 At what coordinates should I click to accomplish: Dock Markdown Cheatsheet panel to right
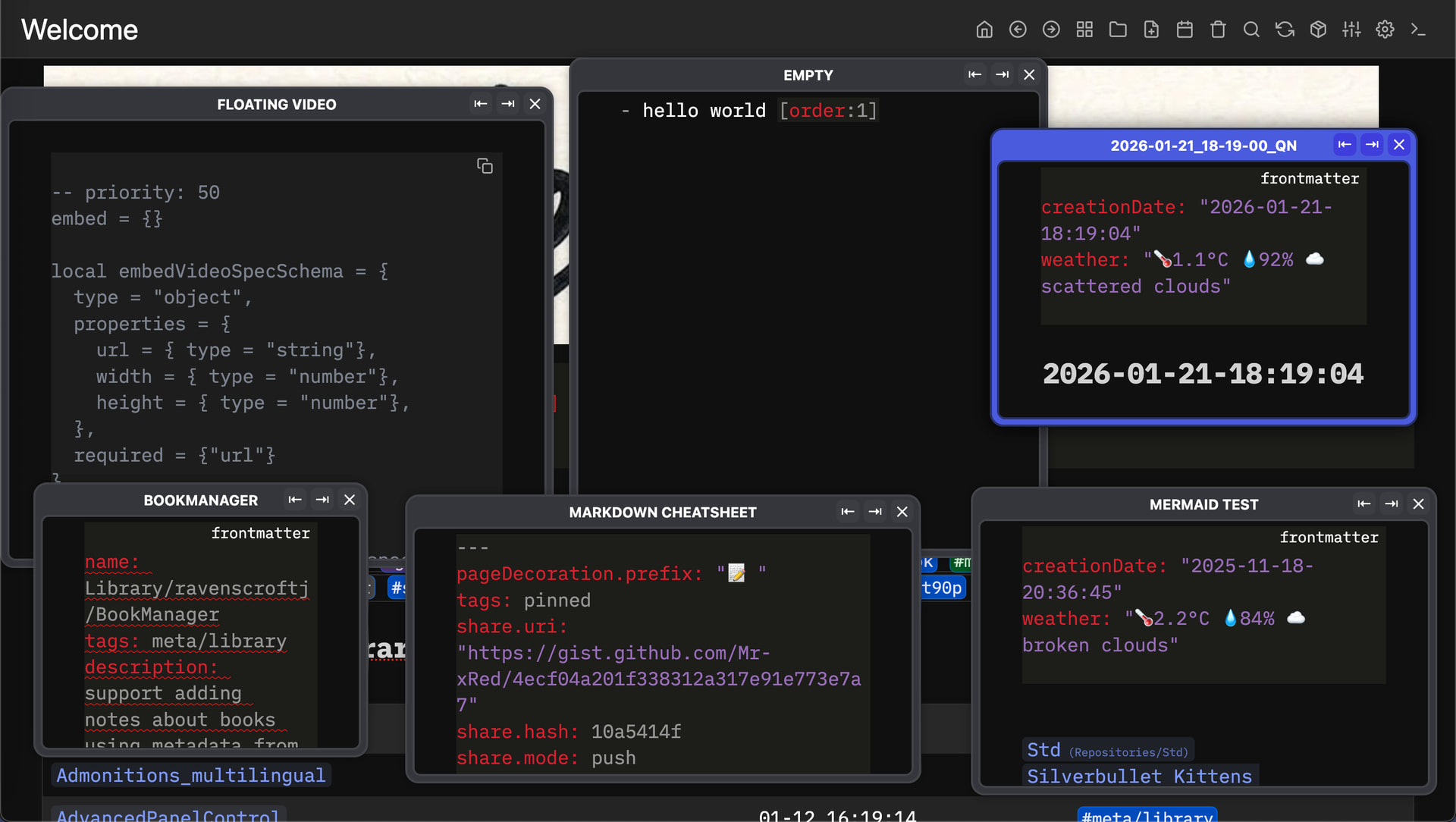tap(875, 512)
